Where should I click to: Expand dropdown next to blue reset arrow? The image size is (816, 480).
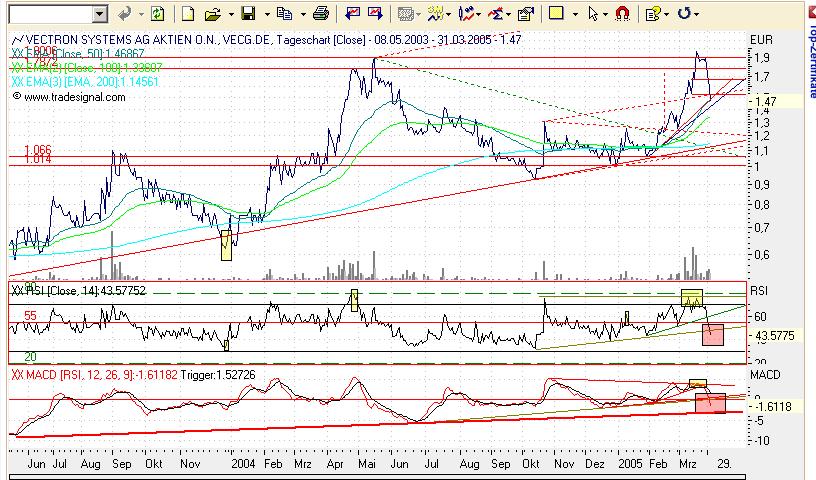point(697,14)
